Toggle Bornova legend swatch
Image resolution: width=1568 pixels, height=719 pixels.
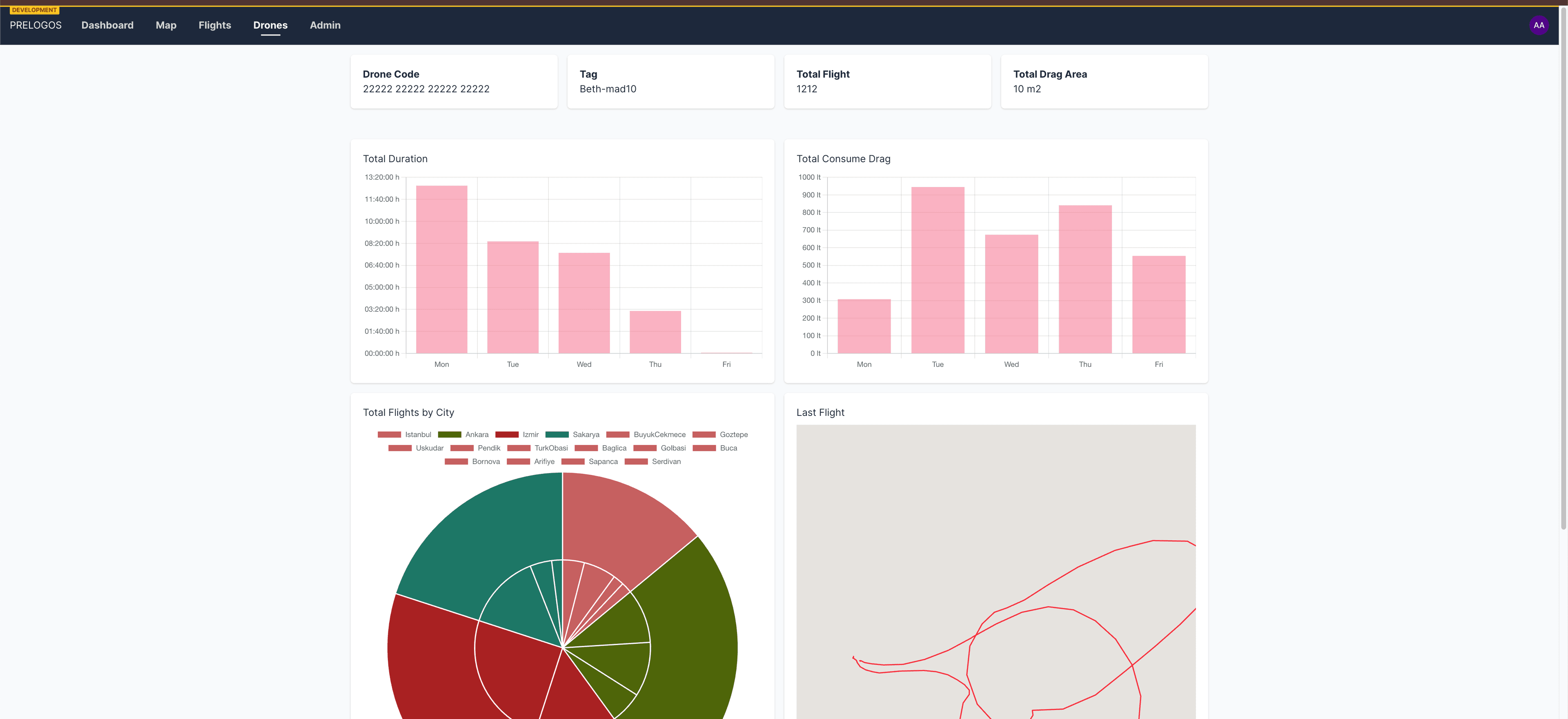pyautogui.click(x=457, y=462)
